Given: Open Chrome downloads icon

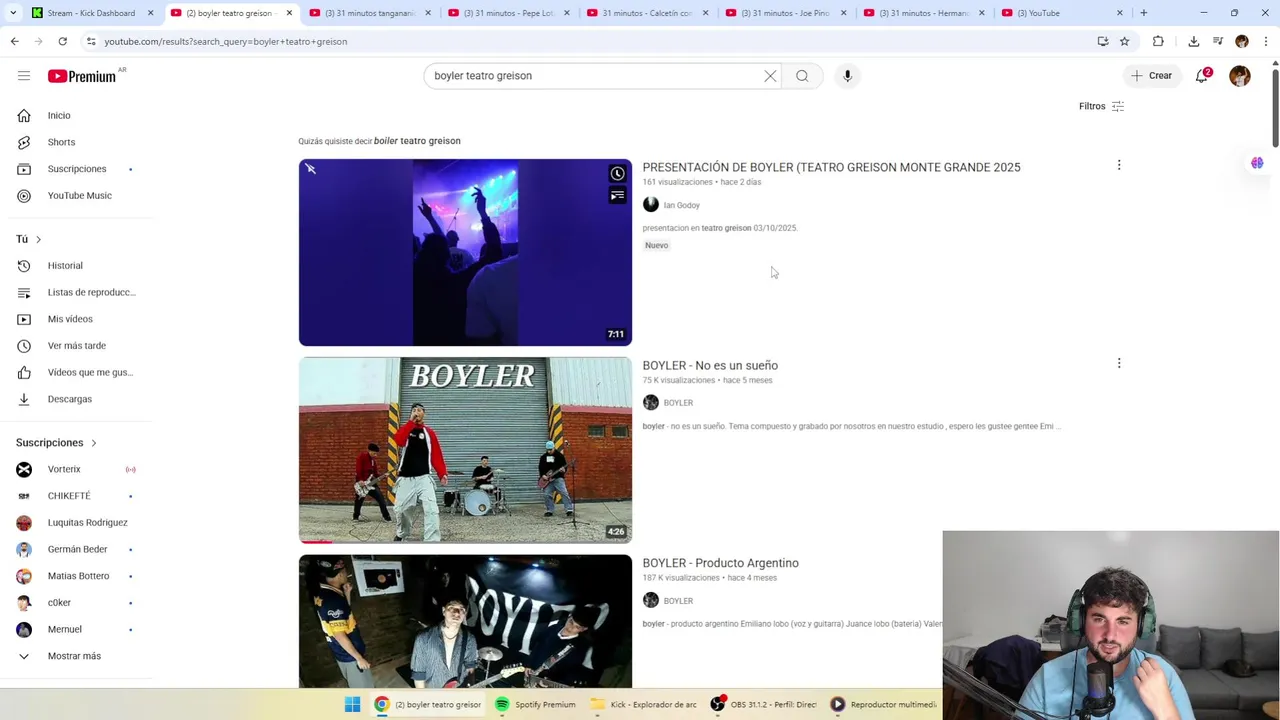Looking at the screenshot, I should click(1193, 41).
